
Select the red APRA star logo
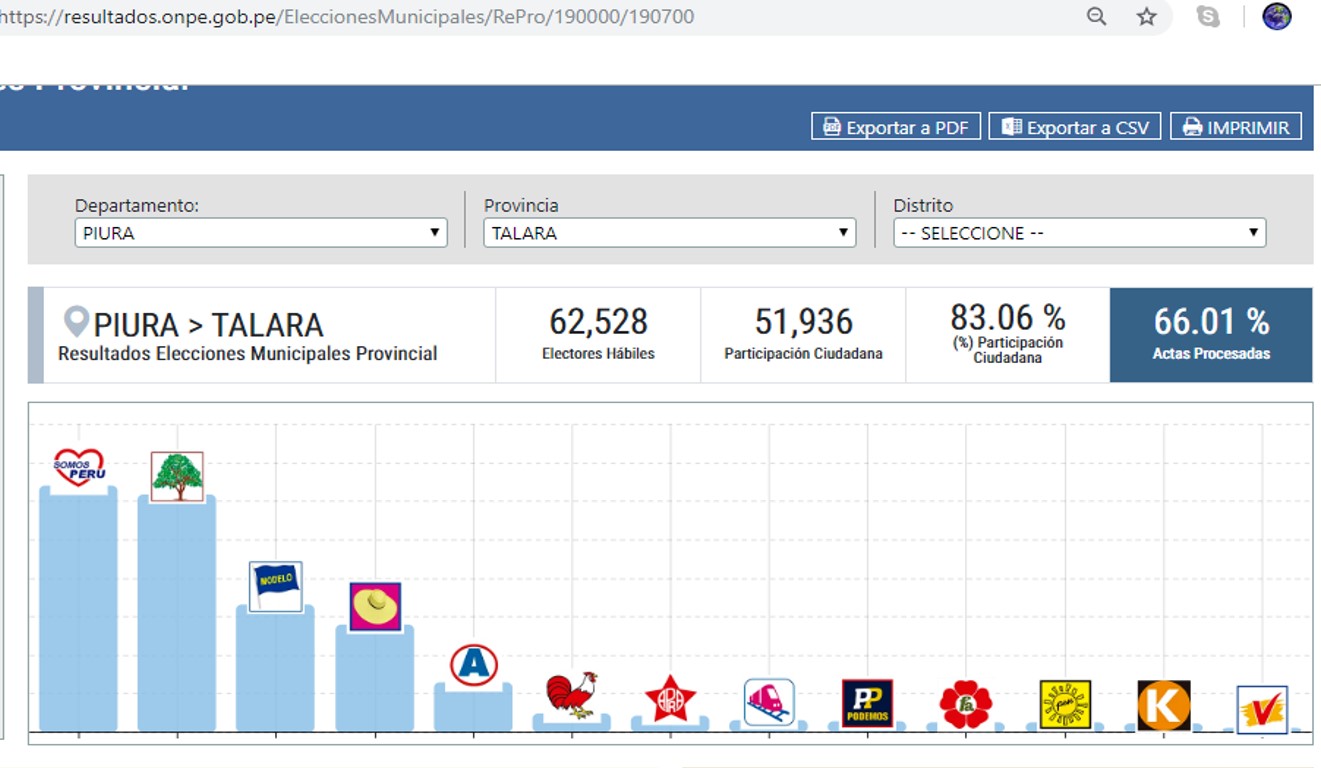click(670, 699)
